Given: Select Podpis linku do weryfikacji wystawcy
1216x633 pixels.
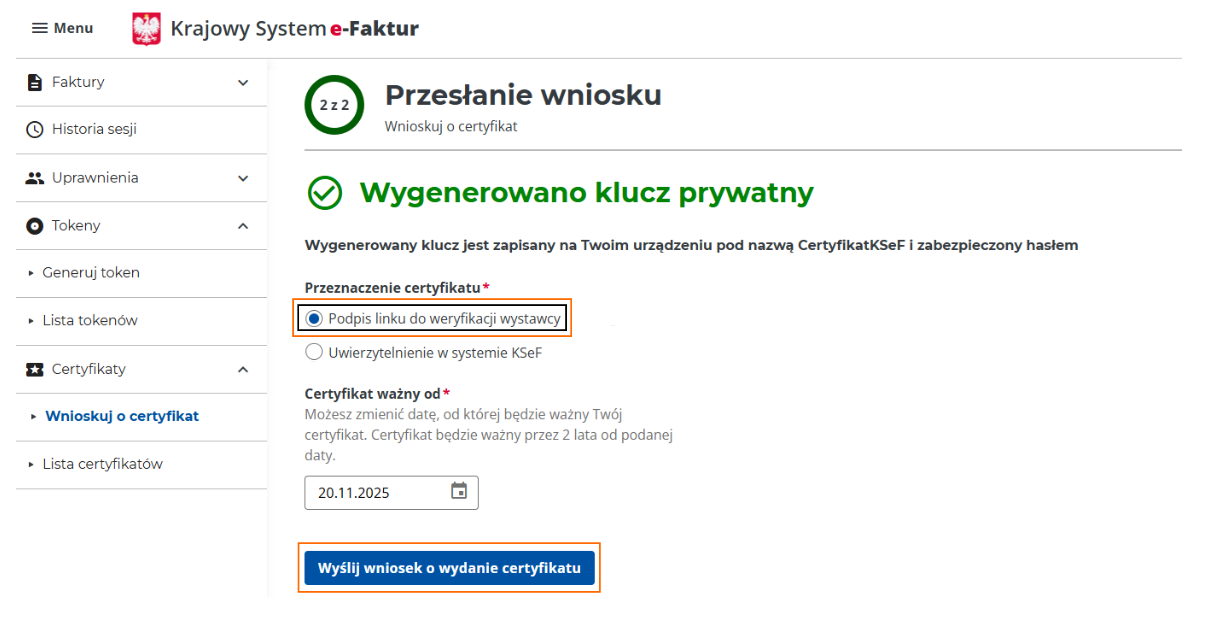Looking at the screenshot, I should click(x=314, y=319).
